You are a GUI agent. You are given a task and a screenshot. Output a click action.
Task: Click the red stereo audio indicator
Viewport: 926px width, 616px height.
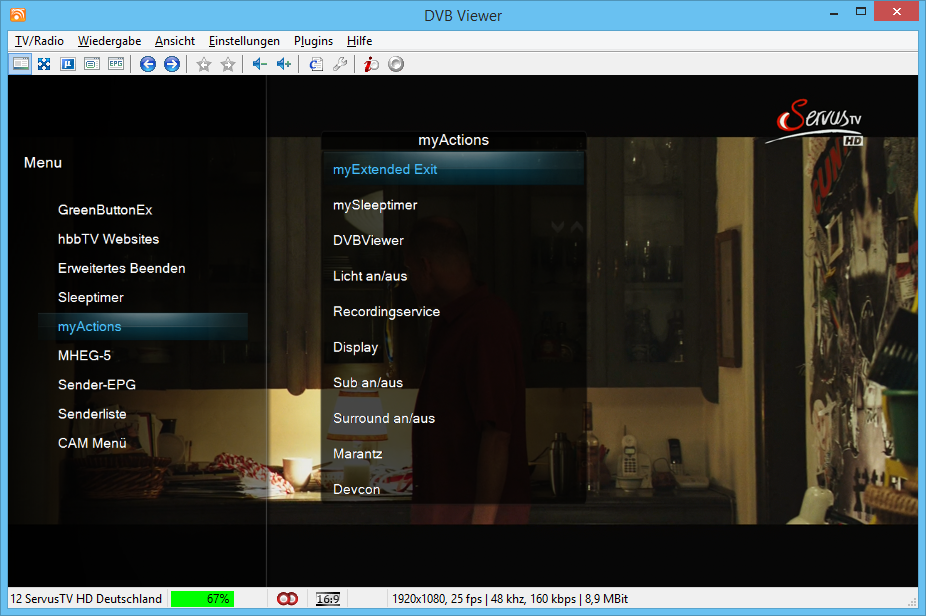[x=288, y=599]
